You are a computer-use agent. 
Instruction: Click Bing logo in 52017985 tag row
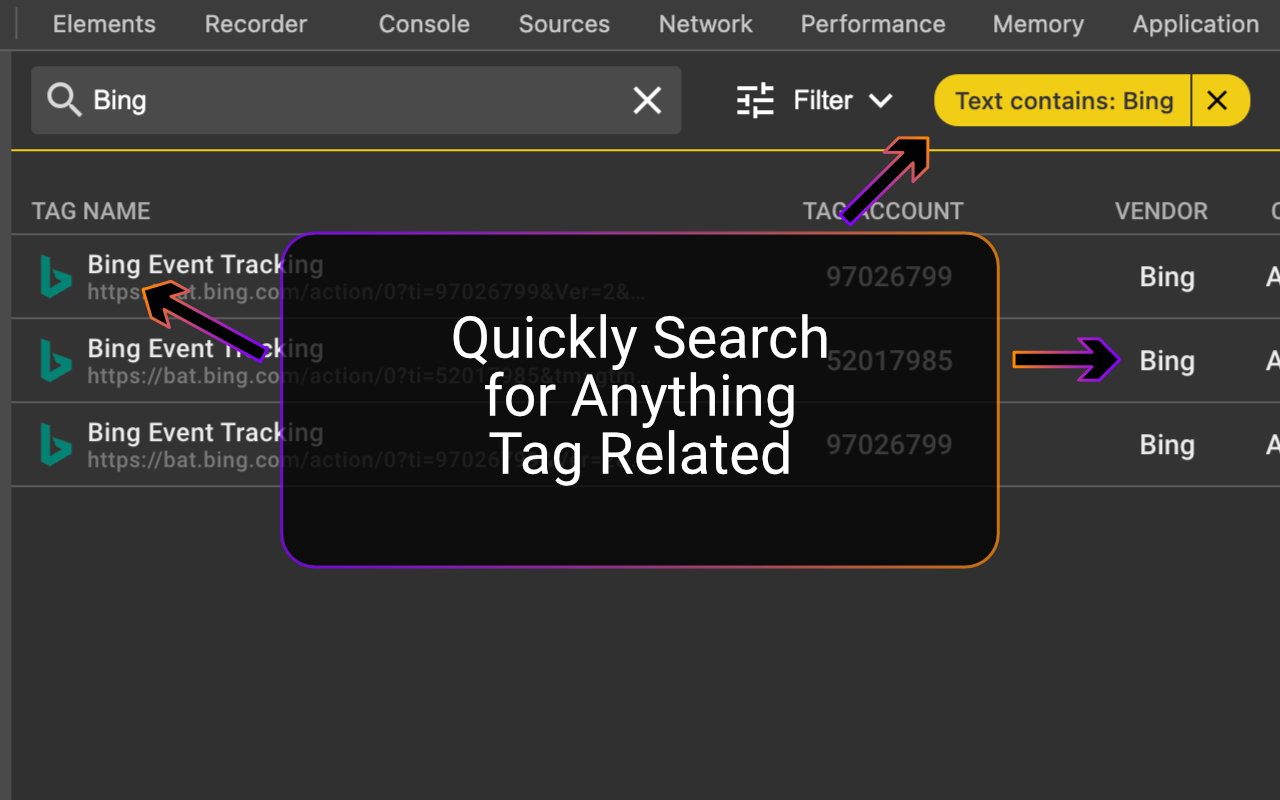(55, 361)
